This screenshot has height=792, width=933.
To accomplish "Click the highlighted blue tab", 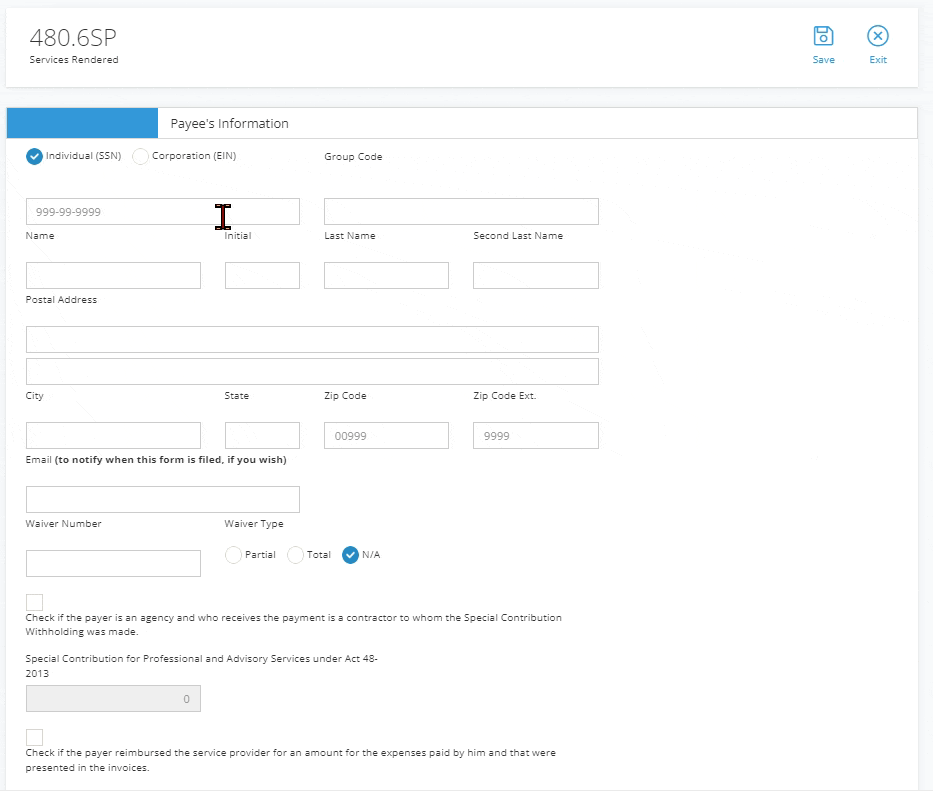I will 82,123.
